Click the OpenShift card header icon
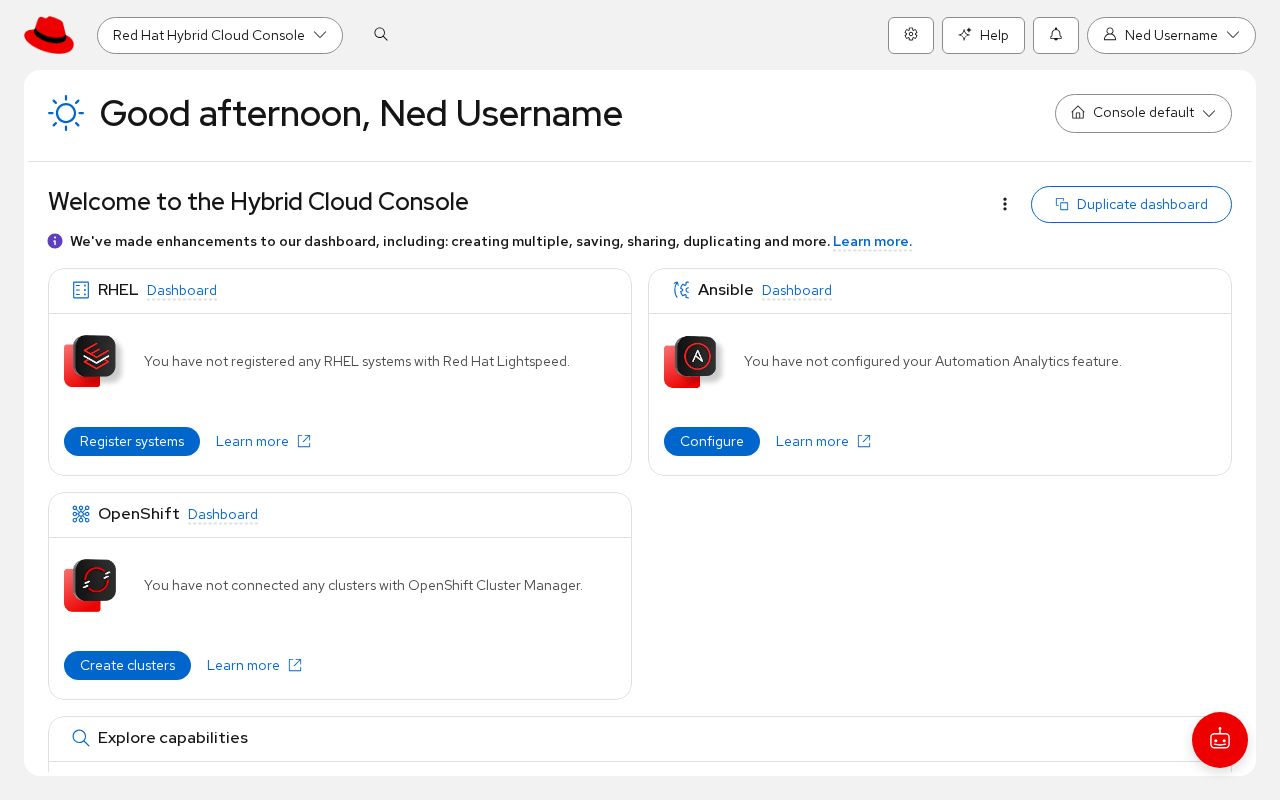 click(81, 514)
